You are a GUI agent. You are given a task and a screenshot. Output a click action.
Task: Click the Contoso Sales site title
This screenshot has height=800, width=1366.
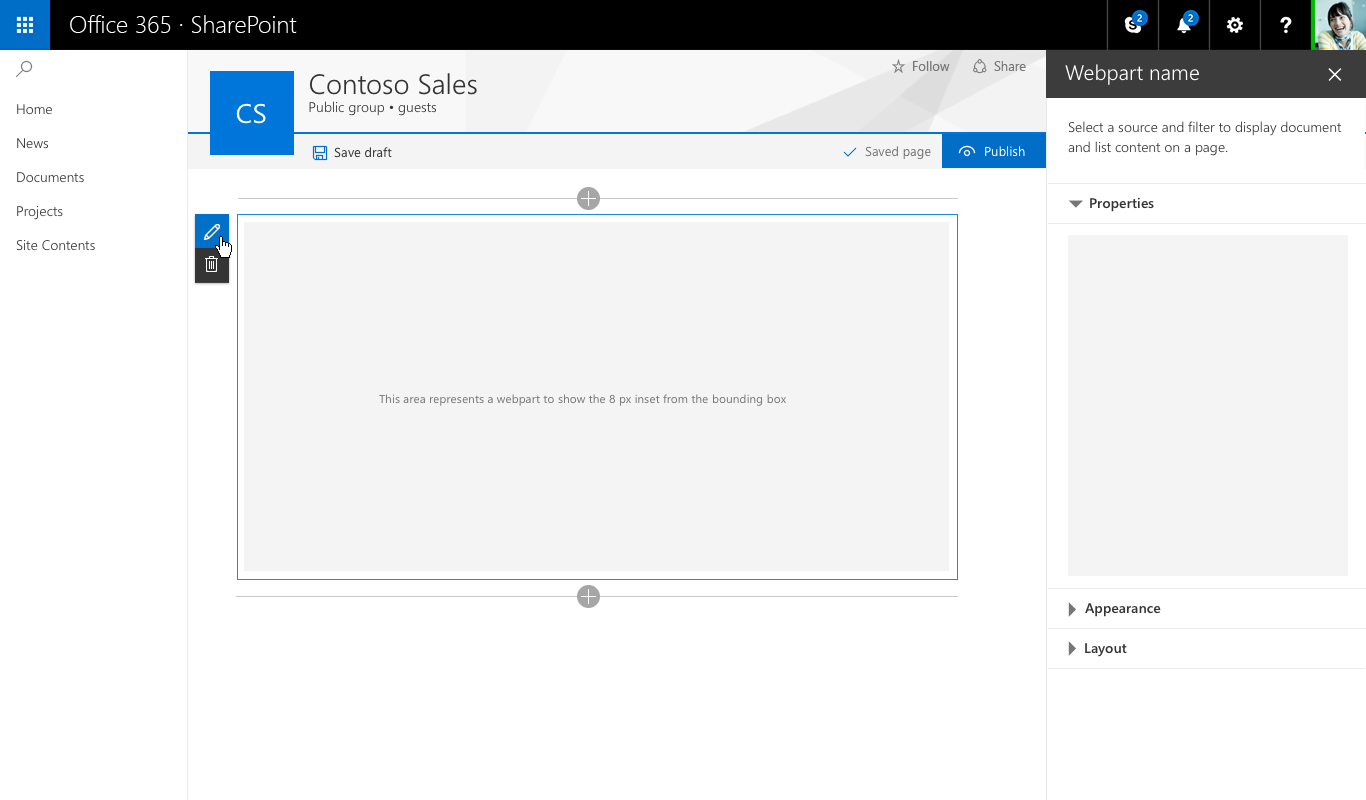[x=393, y=84]
